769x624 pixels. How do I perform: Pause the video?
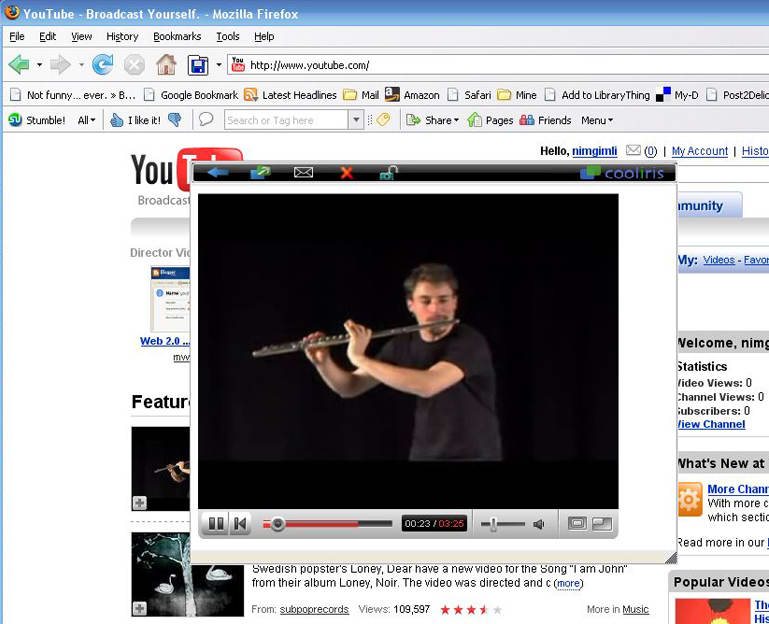(216, 524)
